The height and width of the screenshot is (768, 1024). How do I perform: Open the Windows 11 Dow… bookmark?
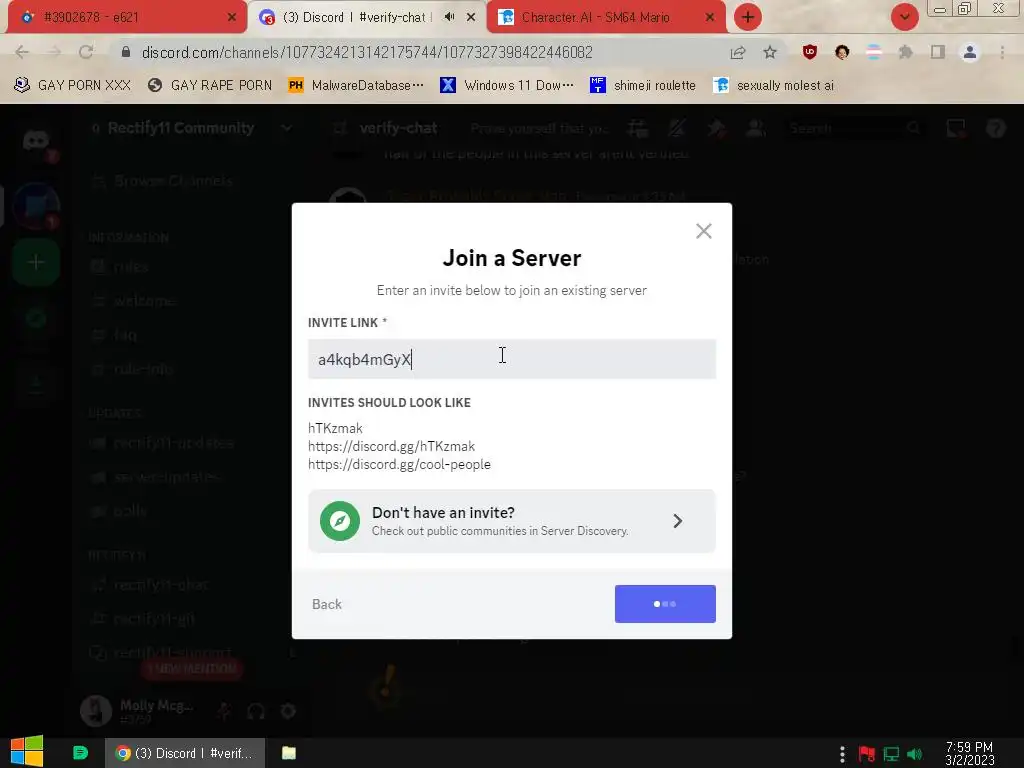(507, 85)
